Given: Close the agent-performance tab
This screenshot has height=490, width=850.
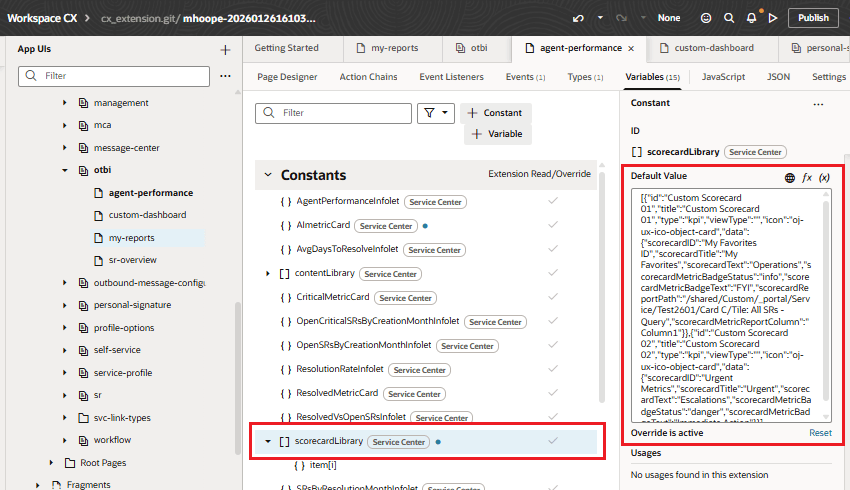Looking at the screenshot, I should pos(631,48).
